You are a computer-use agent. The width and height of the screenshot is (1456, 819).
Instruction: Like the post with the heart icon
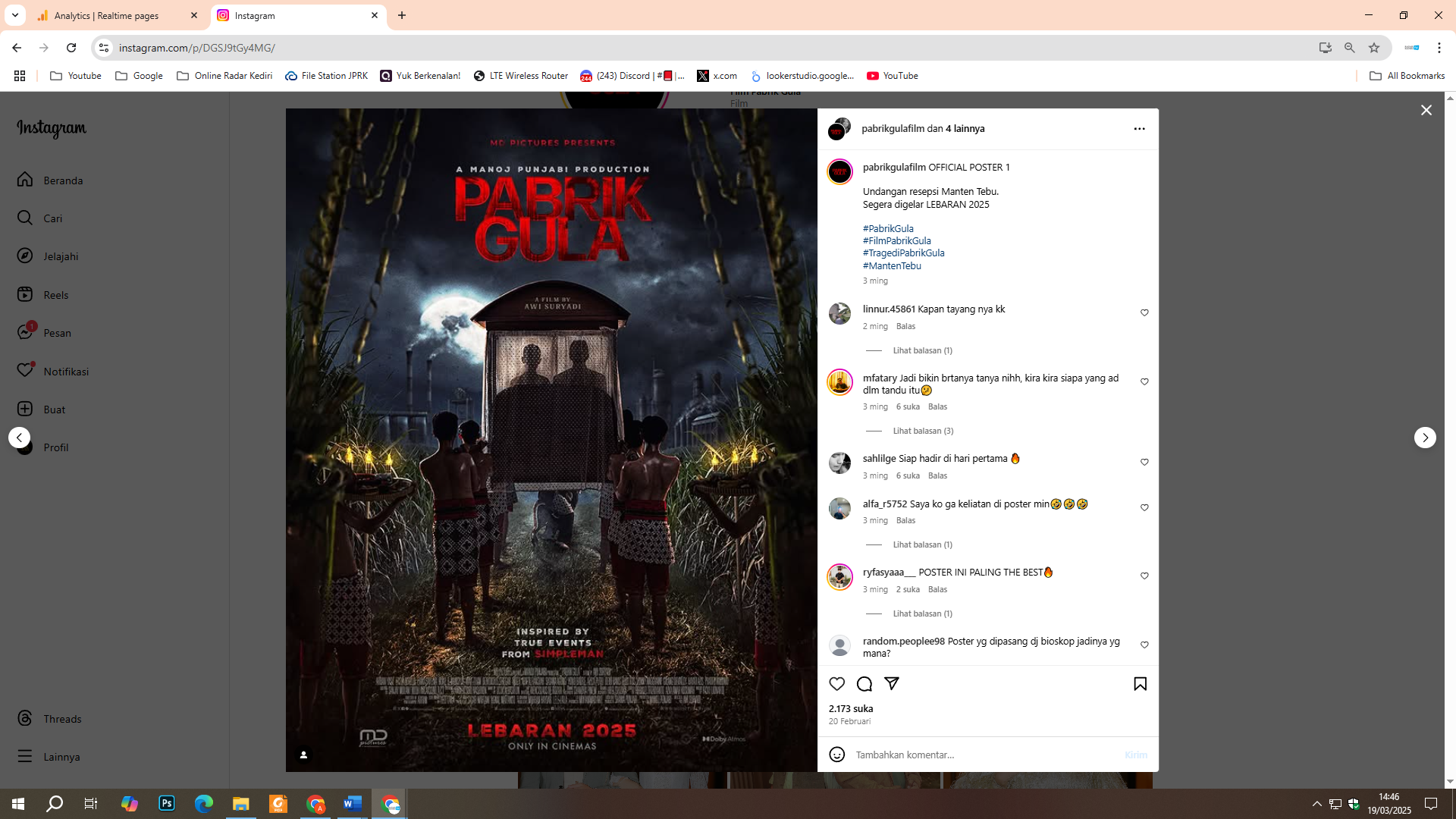click(x=837, y=684)
